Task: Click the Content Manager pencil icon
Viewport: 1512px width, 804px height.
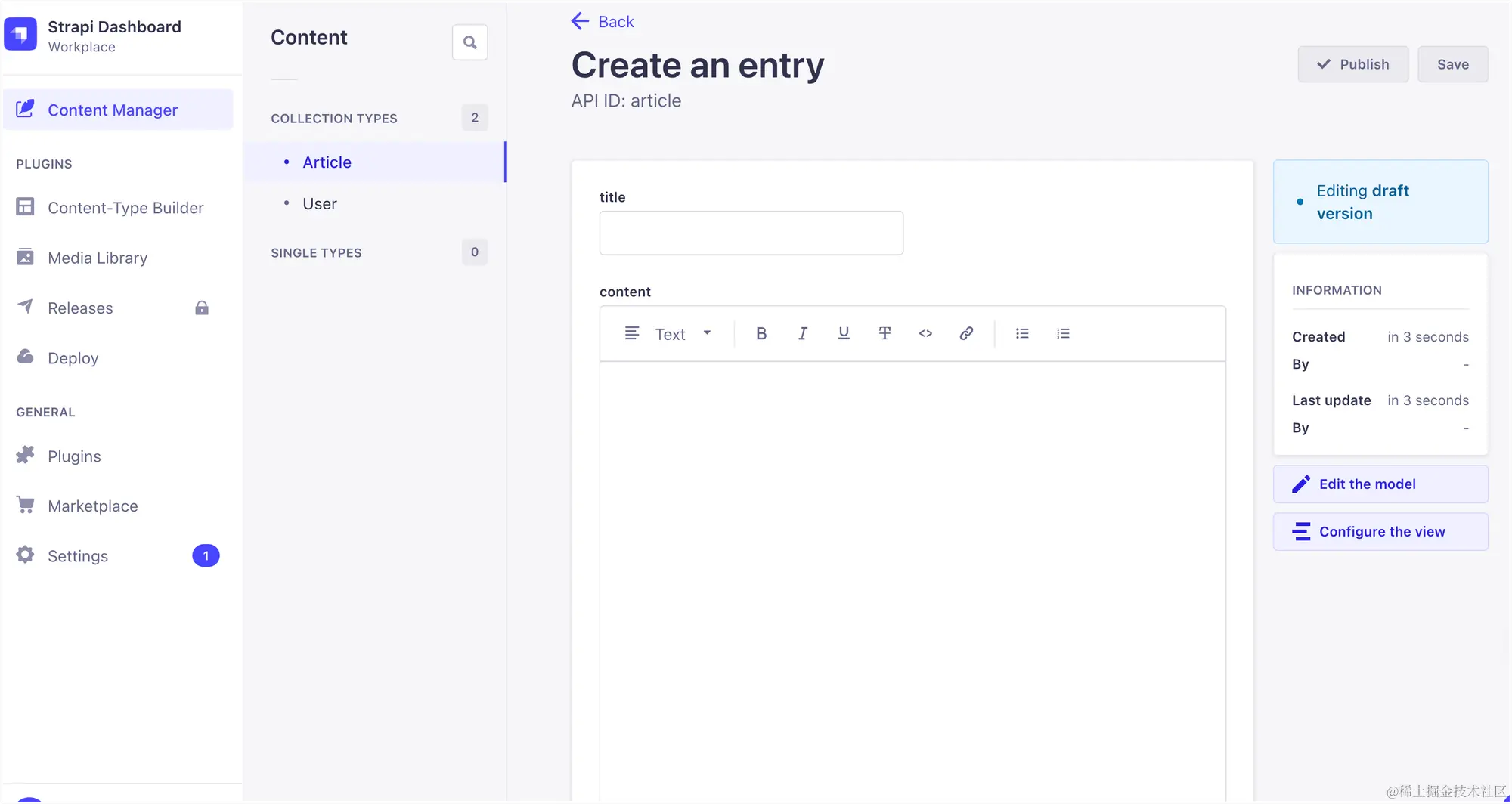Action: pos(25,109)
